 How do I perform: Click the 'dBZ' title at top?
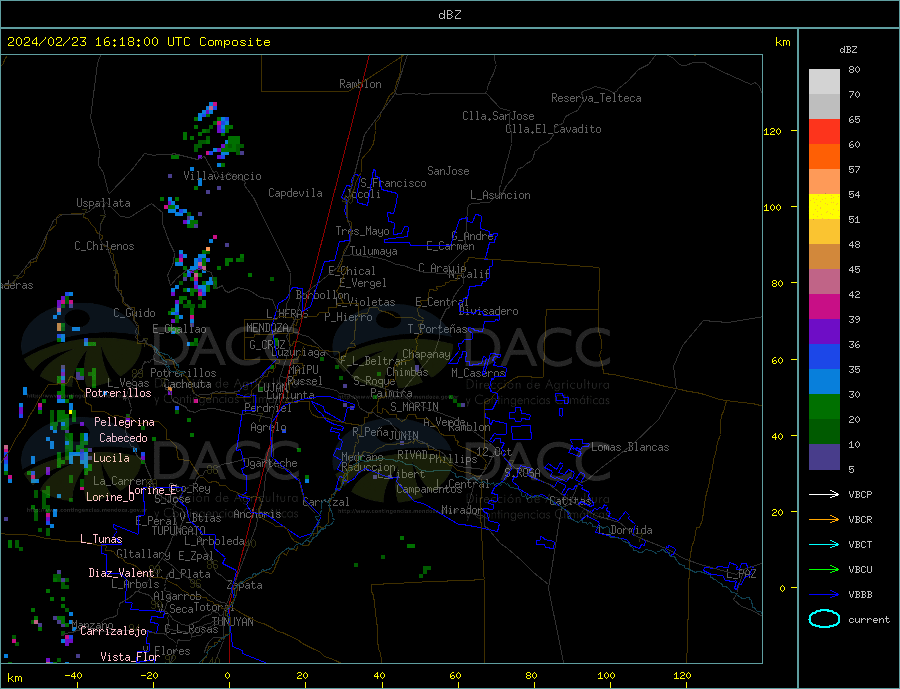click(449, 15)
